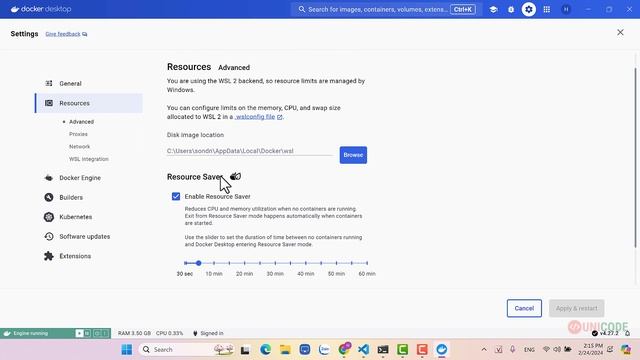Open the user account avatar
The width and height of the screenshot is (640, 360).
coord(566,9)
